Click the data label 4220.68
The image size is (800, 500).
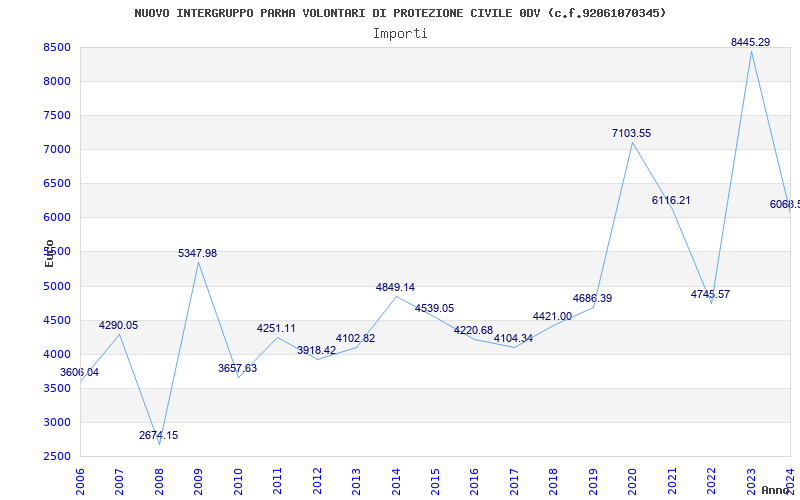[x=473, y=330]
